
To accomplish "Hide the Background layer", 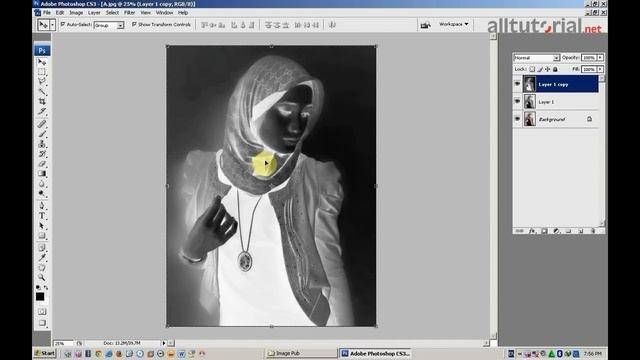I will click(517, 119).
